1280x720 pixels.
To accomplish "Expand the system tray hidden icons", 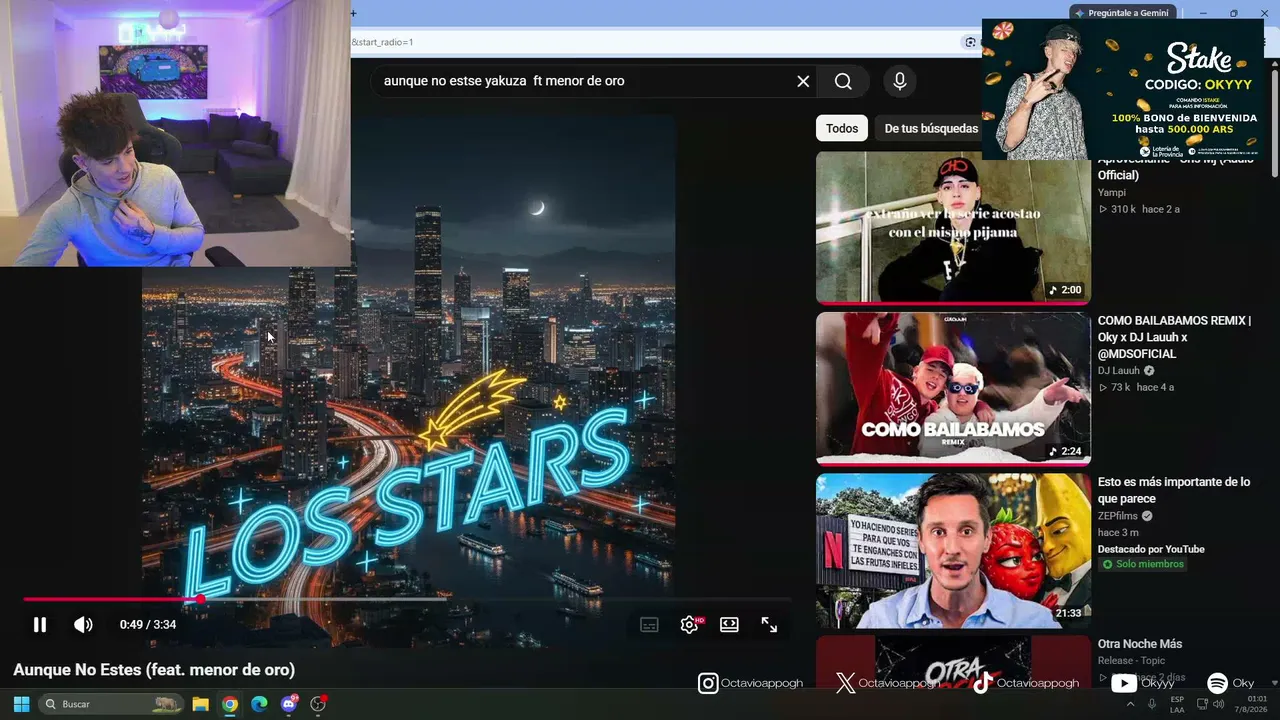I will [1131, 704].
